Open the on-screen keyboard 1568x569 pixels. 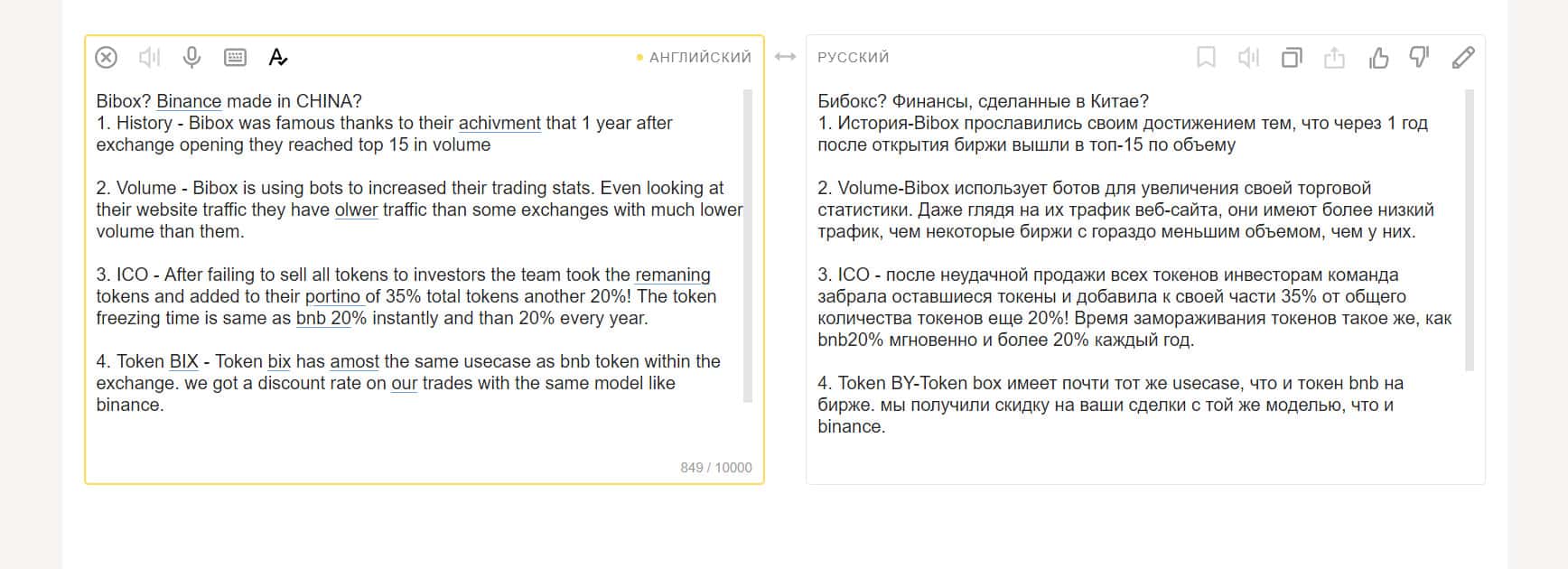pyautogui.click(x=235, y=58)
